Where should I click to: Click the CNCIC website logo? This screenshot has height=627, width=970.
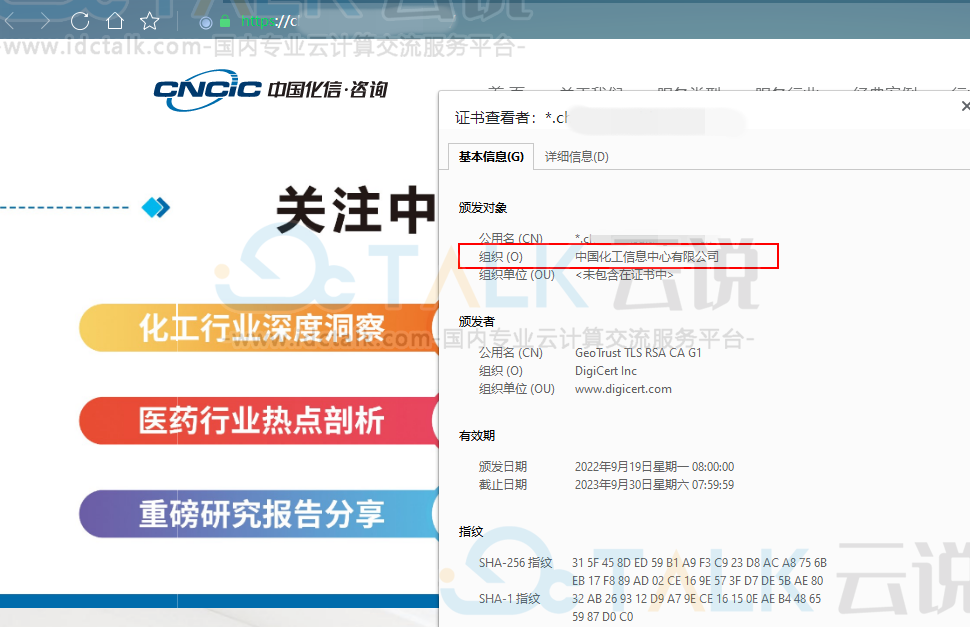pyautogui.click(x=270, y=90)
